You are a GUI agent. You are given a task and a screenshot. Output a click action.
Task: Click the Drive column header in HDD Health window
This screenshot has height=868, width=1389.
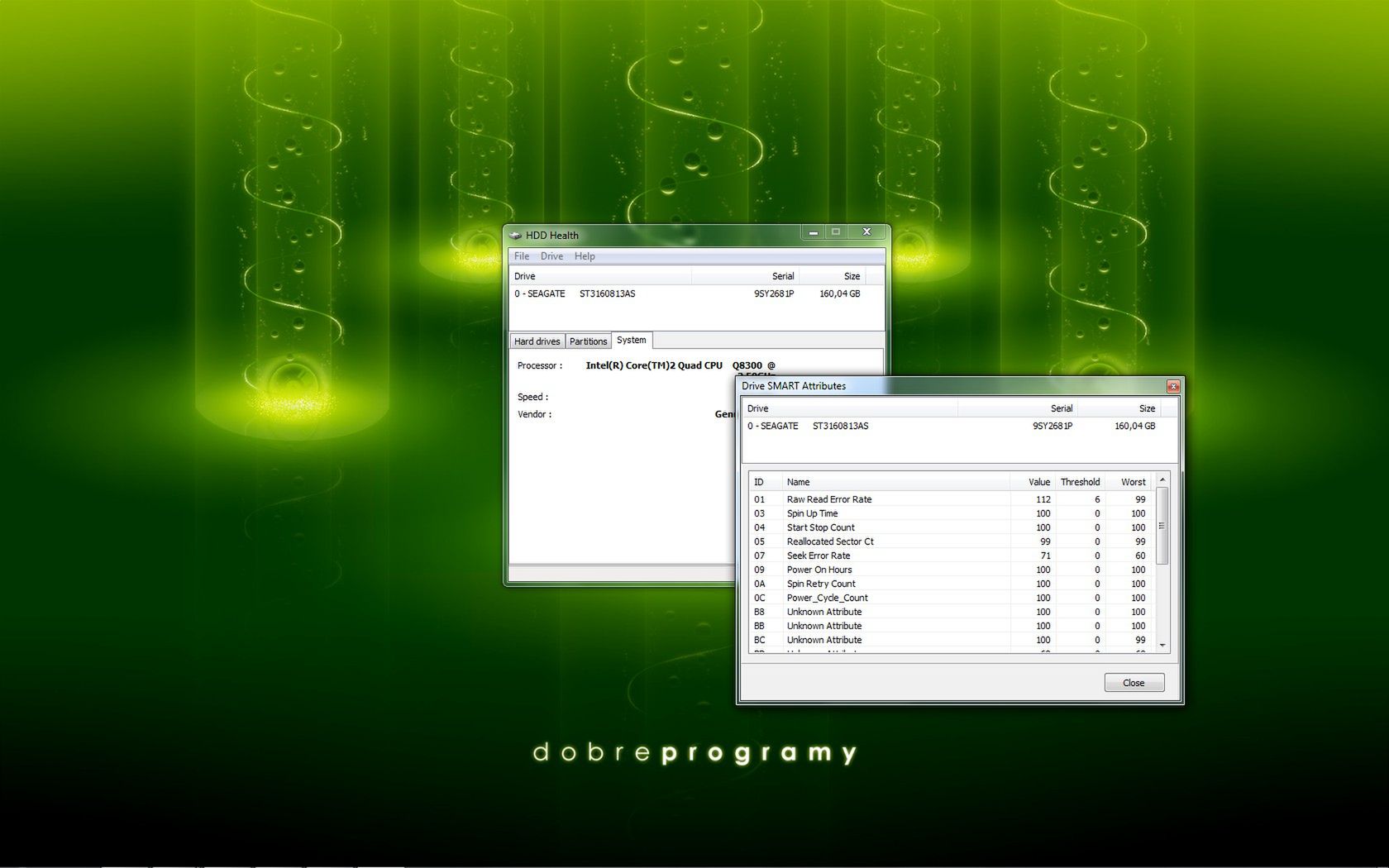(x=600, y=276)
